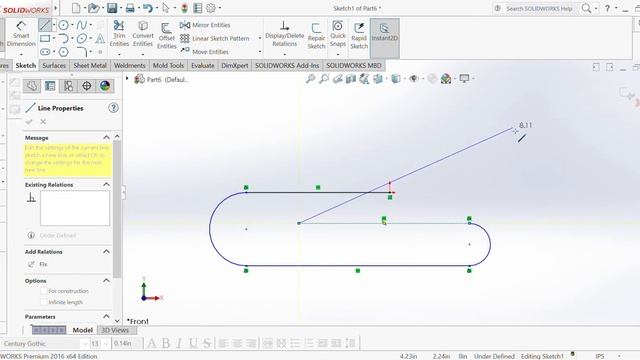Click Repair Sketch tool
The image size is (640, 360).
coord(316,36)
